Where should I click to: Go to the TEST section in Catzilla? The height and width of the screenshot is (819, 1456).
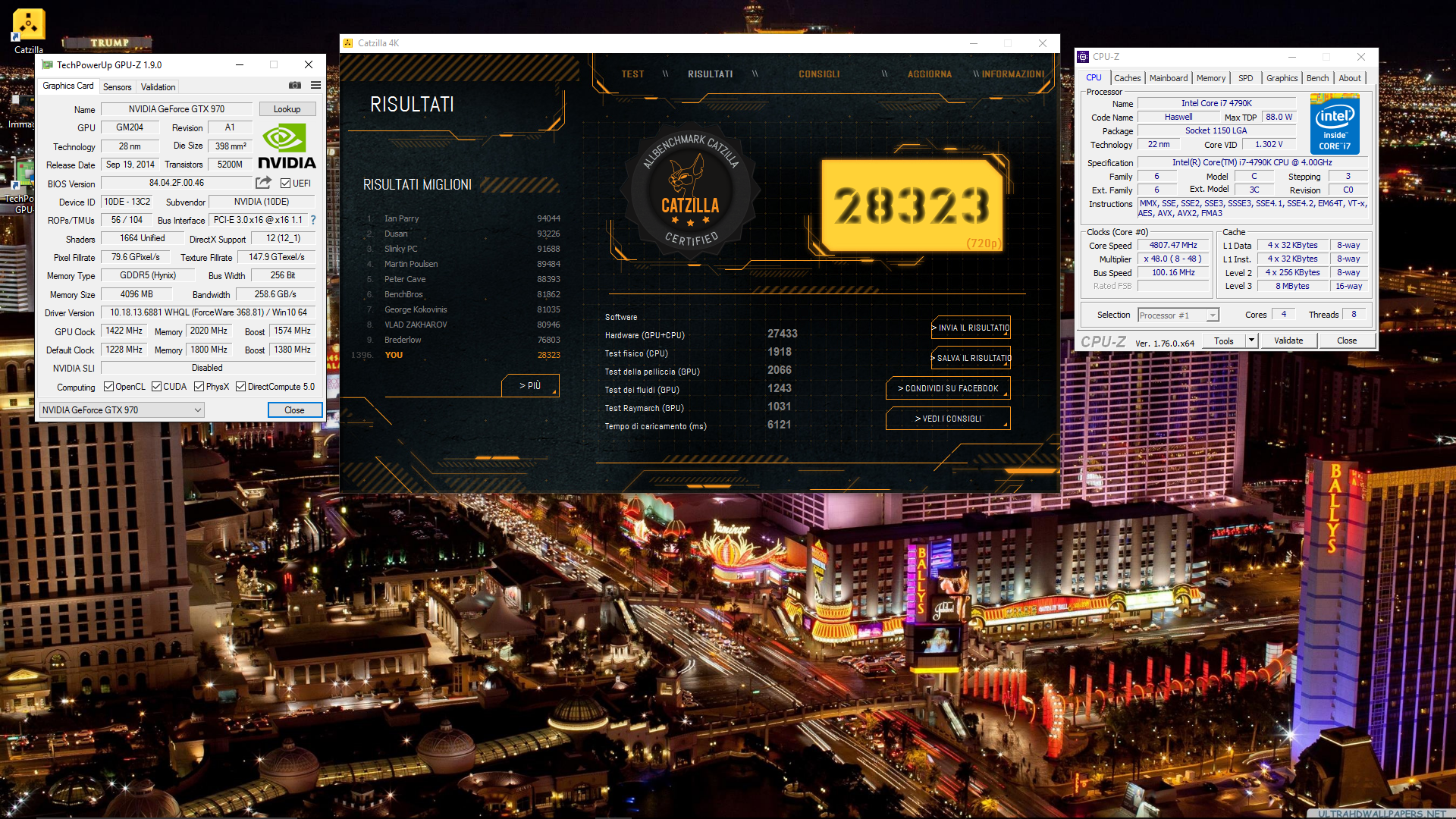pyautogui.click(x=632, y=74)
